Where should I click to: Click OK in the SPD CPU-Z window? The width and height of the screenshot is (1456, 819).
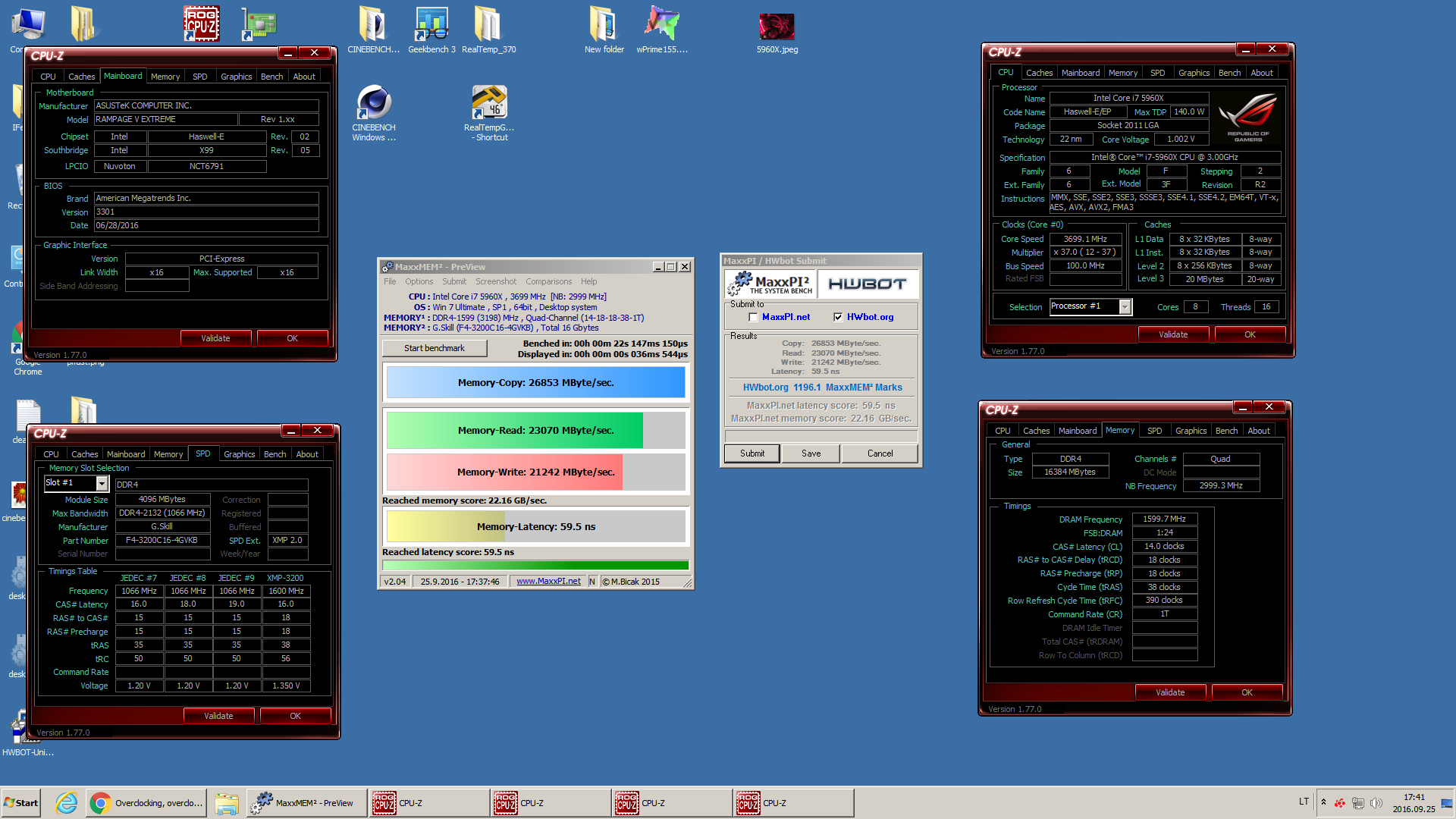(x=295, y=716)
